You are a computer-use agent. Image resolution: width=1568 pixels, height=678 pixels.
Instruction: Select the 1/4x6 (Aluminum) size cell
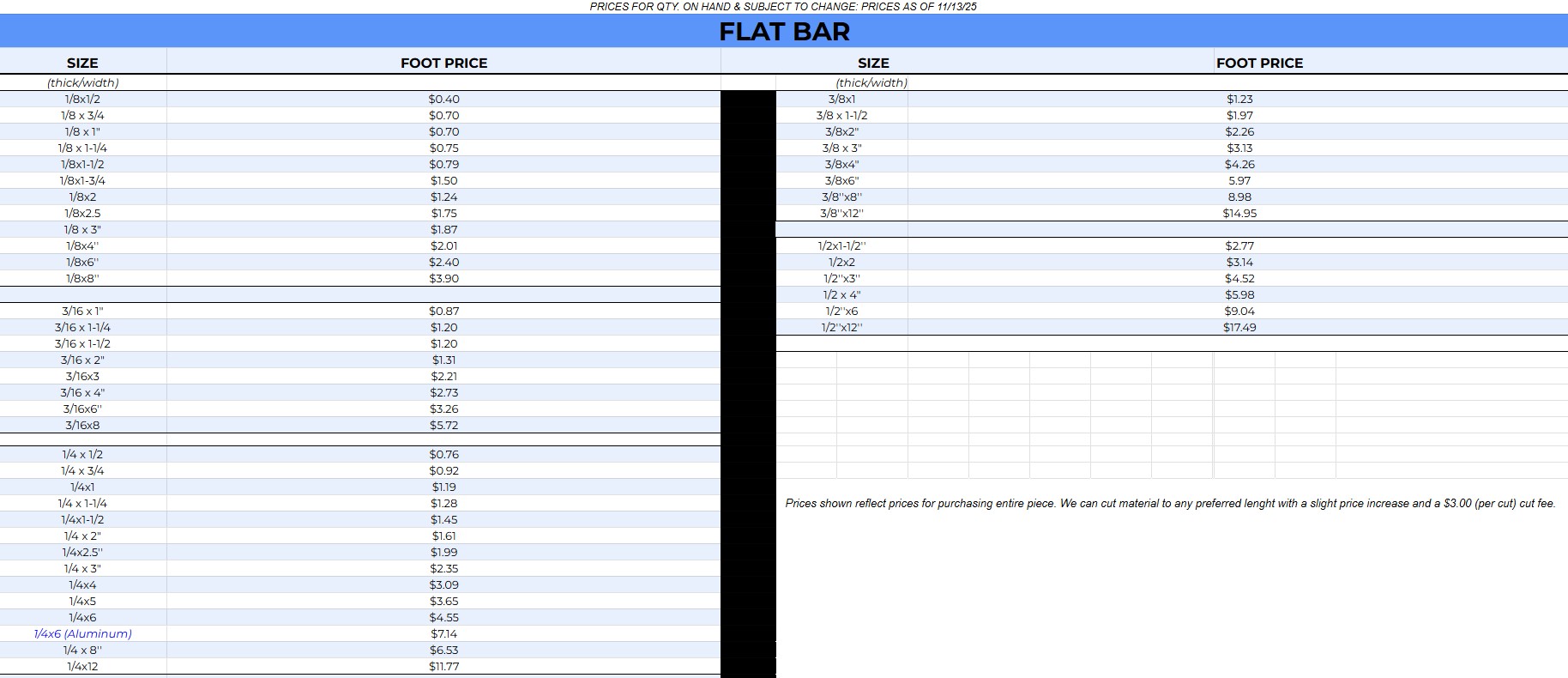click(82, 633)
